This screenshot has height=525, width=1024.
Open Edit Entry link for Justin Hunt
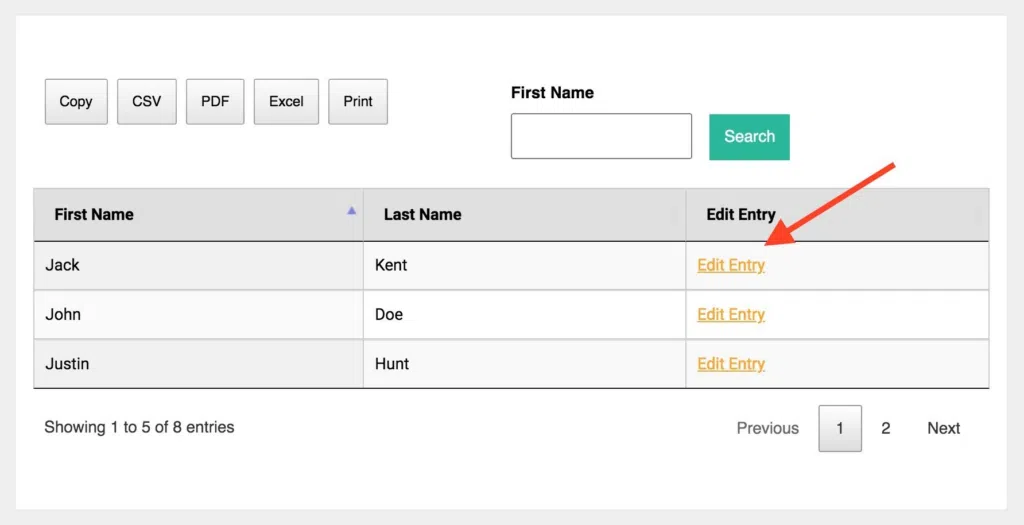(731, 364)
